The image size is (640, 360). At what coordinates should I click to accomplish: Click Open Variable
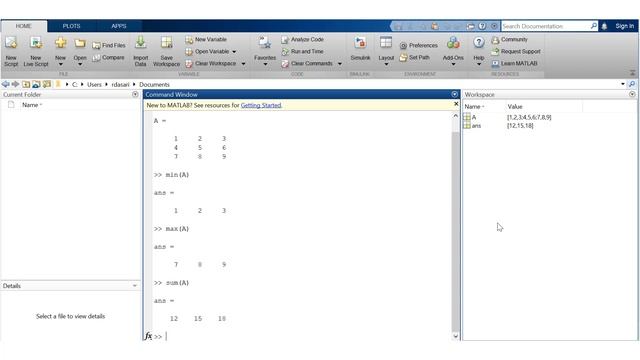(208, 51)
